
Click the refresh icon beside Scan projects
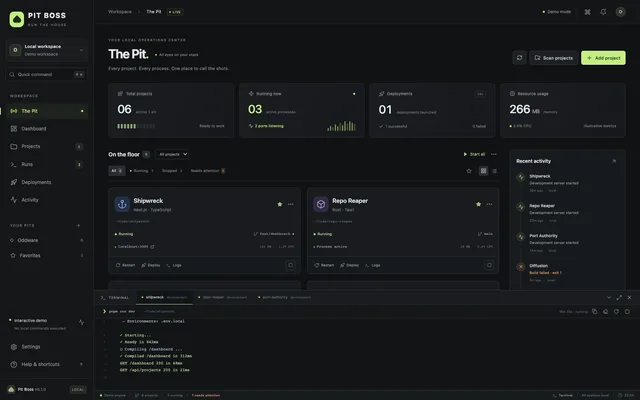coord(520,58)
